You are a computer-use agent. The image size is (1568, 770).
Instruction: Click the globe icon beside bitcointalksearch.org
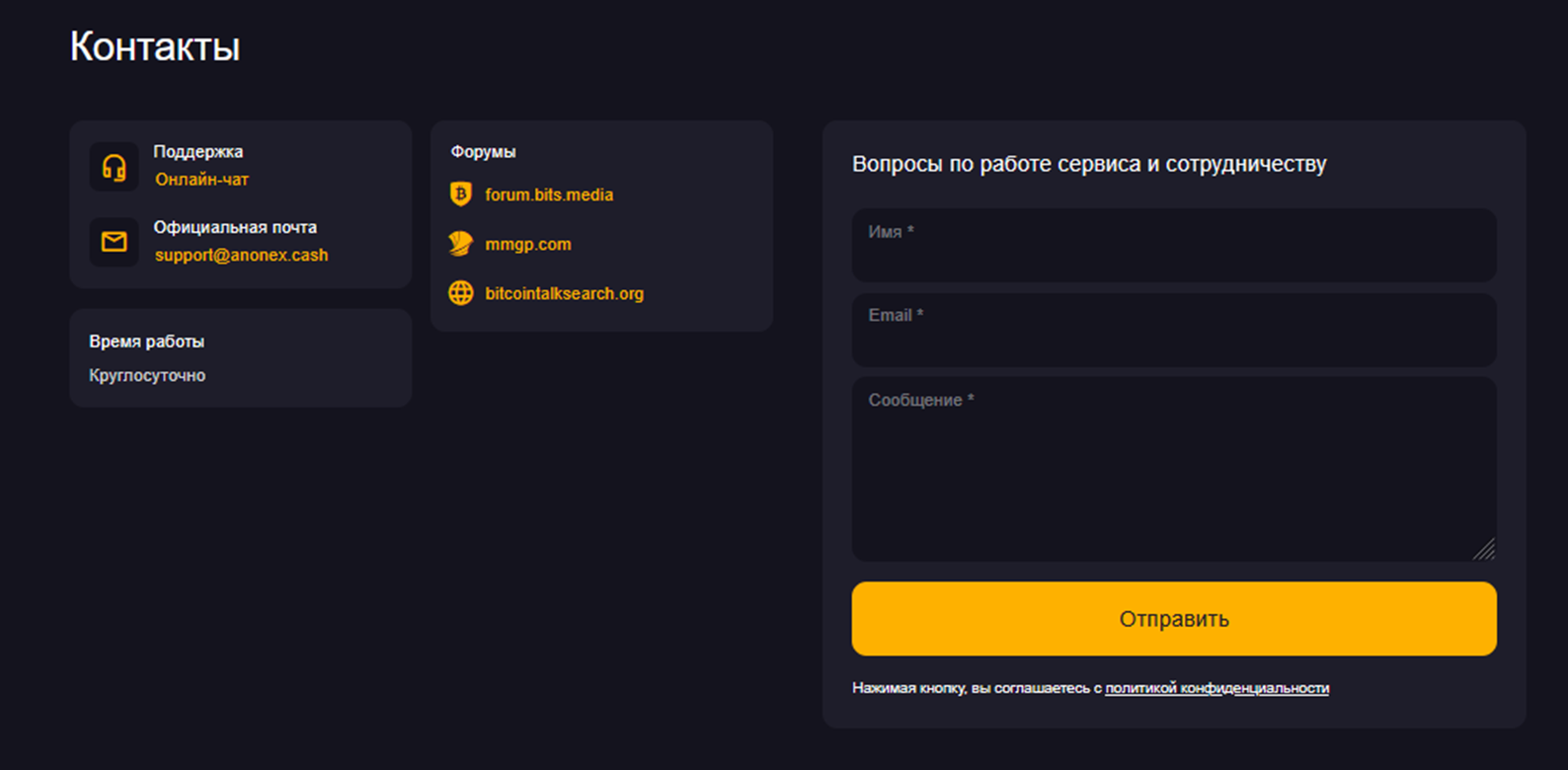pyautogui.click(x=460, y=293)
